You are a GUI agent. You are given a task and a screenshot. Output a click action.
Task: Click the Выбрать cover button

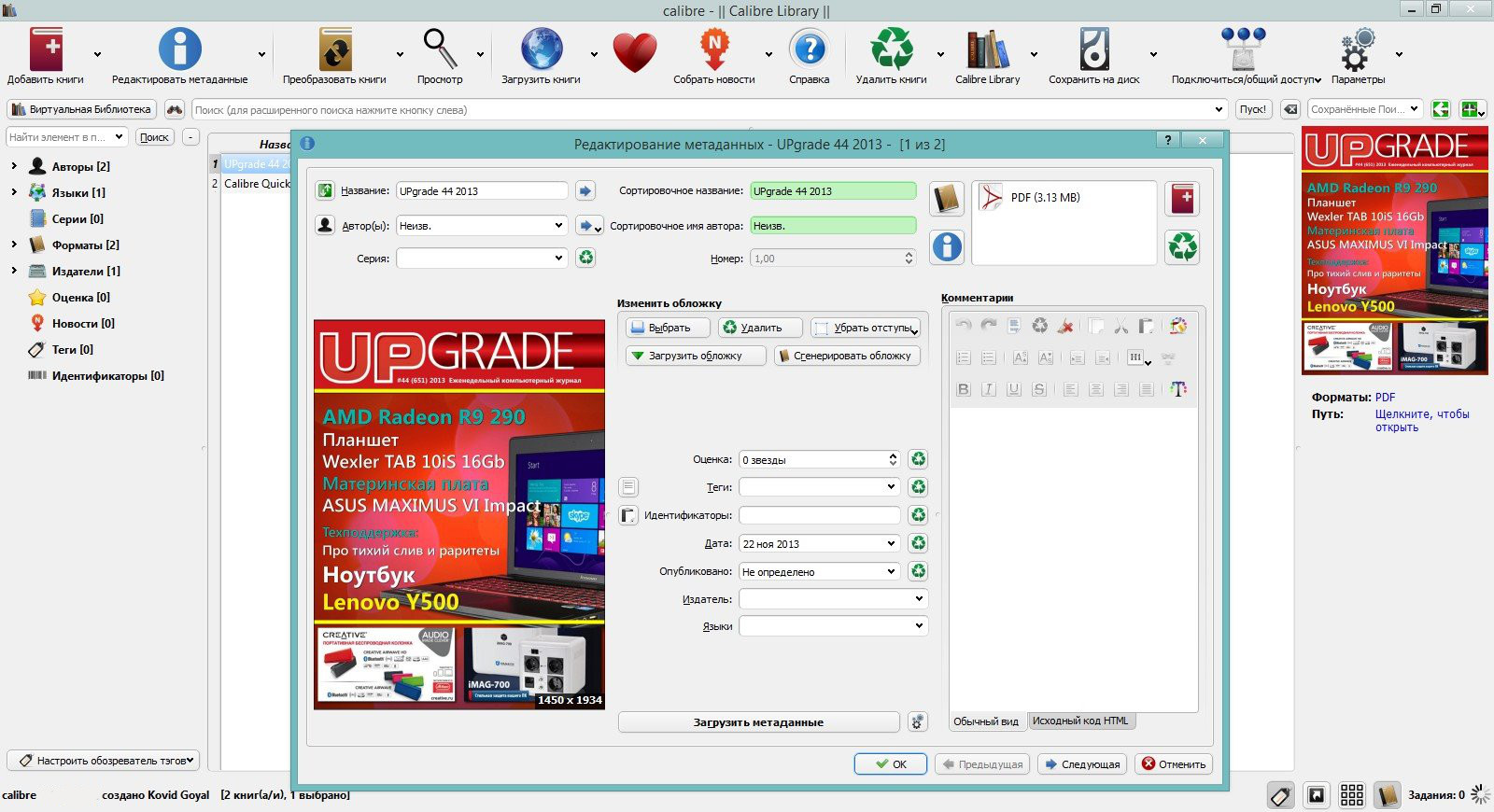[x=668, y=328]
